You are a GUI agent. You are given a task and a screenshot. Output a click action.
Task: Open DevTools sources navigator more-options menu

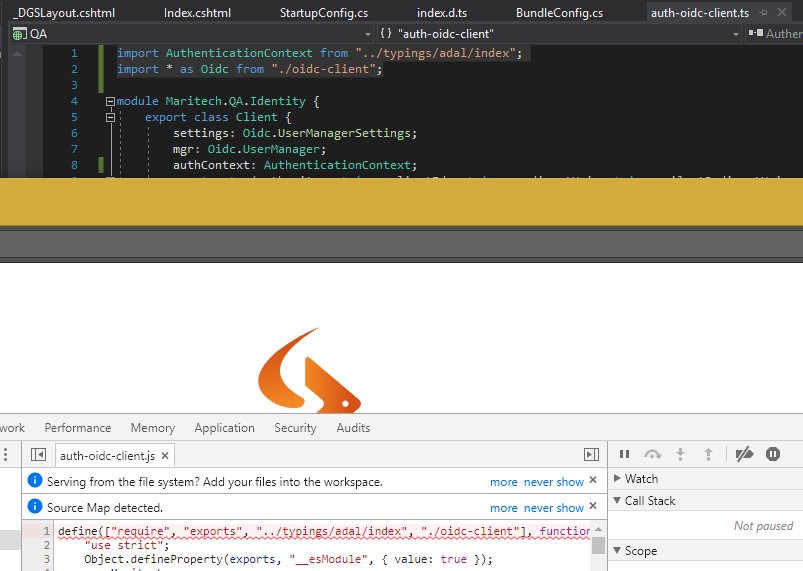pos(6,454)
